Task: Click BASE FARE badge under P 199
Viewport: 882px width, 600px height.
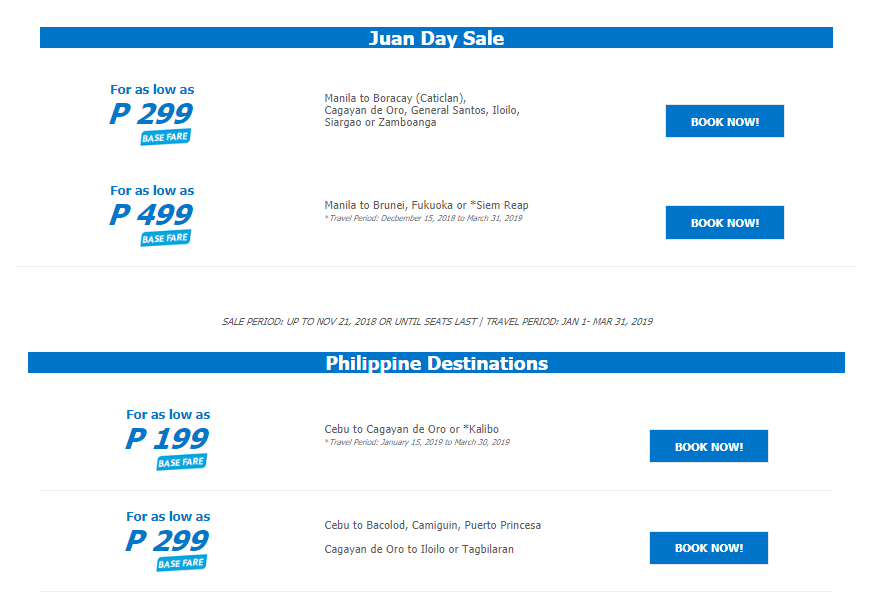Action: 181,462
